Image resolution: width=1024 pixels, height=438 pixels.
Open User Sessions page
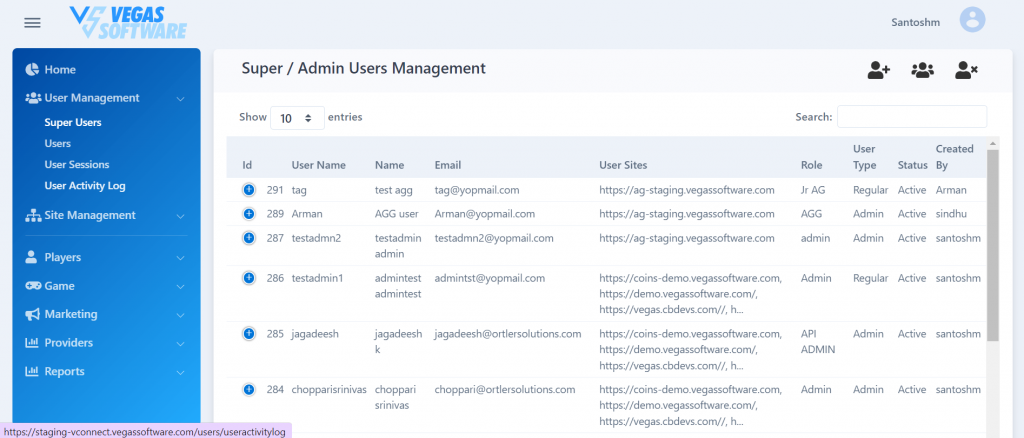click(77, 164)
